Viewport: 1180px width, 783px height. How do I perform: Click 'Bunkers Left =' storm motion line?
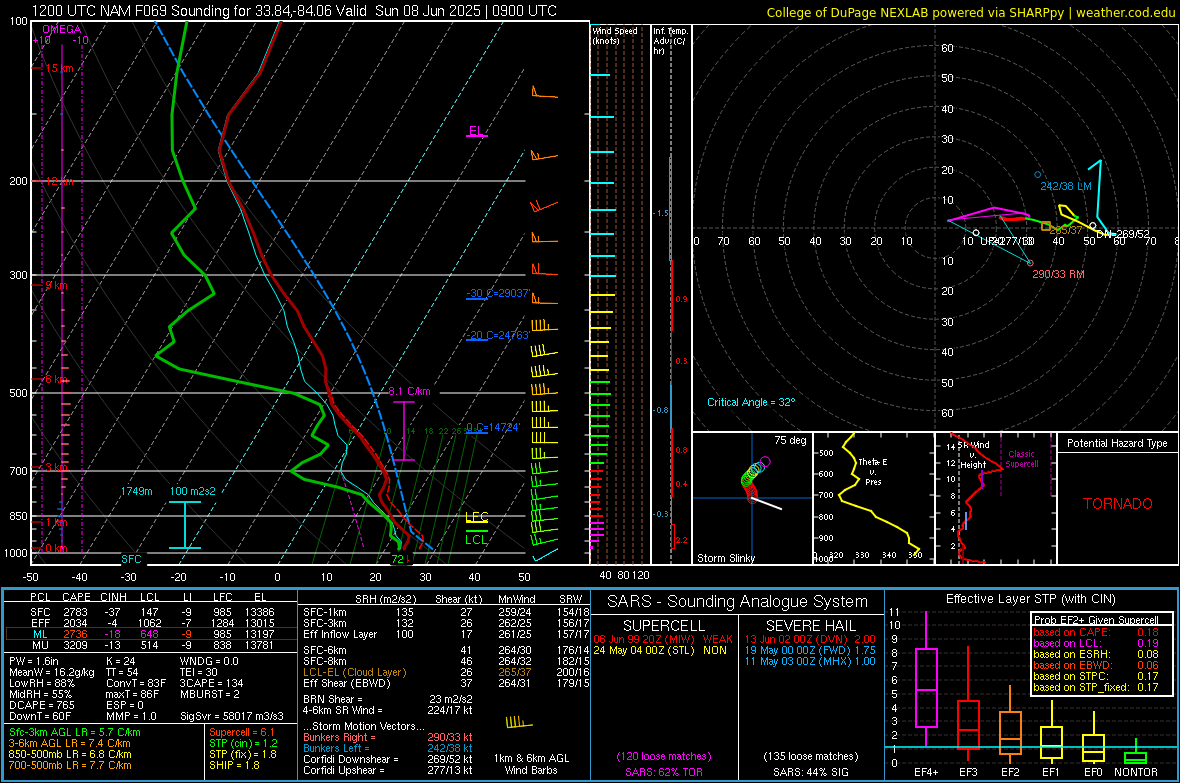click(x=388, y=748)
